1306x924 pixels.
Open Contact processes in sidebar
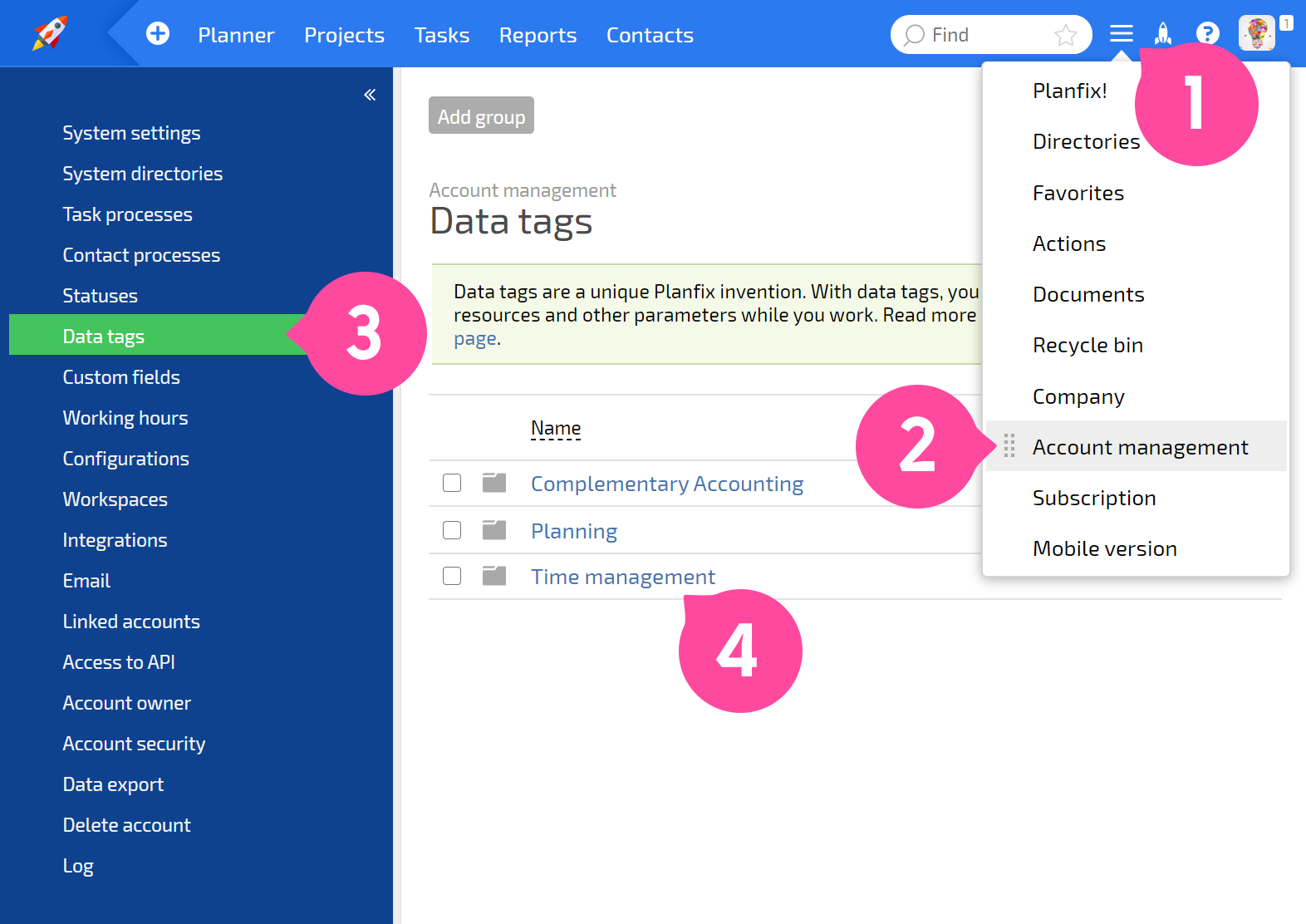click(x=141, y=255)
